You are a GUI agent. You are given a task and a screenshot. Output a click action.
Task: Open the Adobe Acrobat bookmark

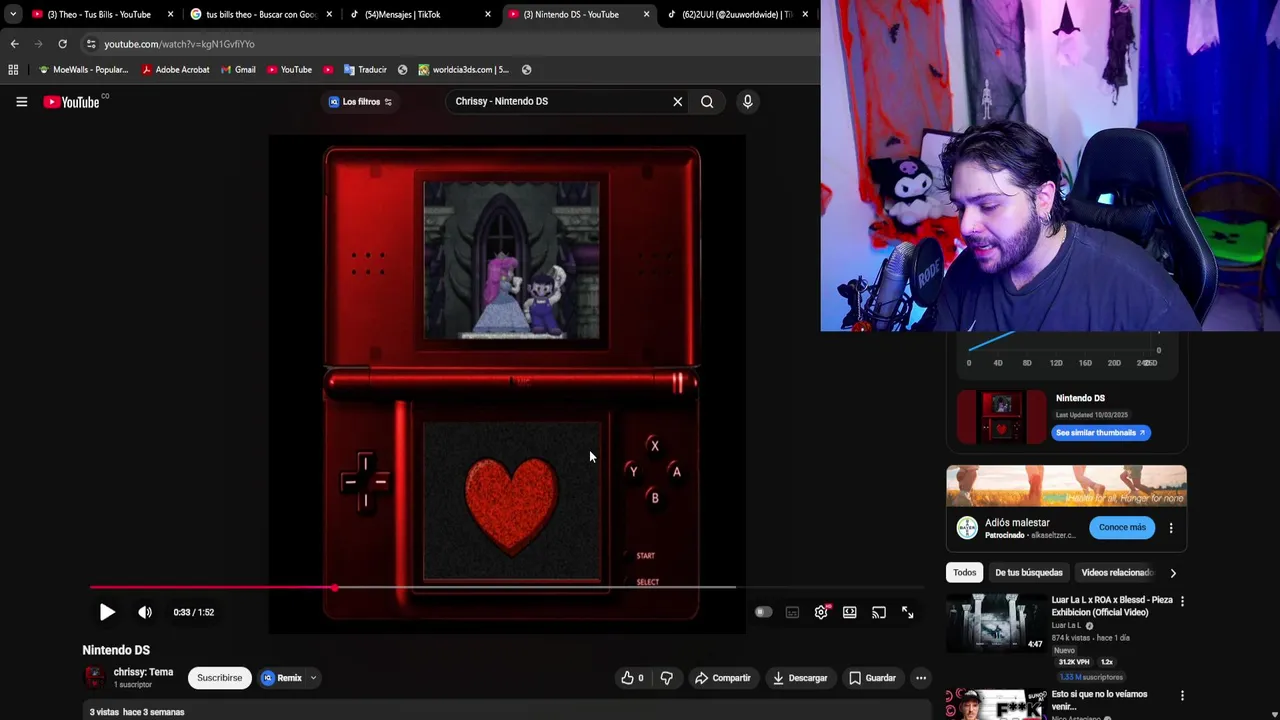tap(175, 70)
